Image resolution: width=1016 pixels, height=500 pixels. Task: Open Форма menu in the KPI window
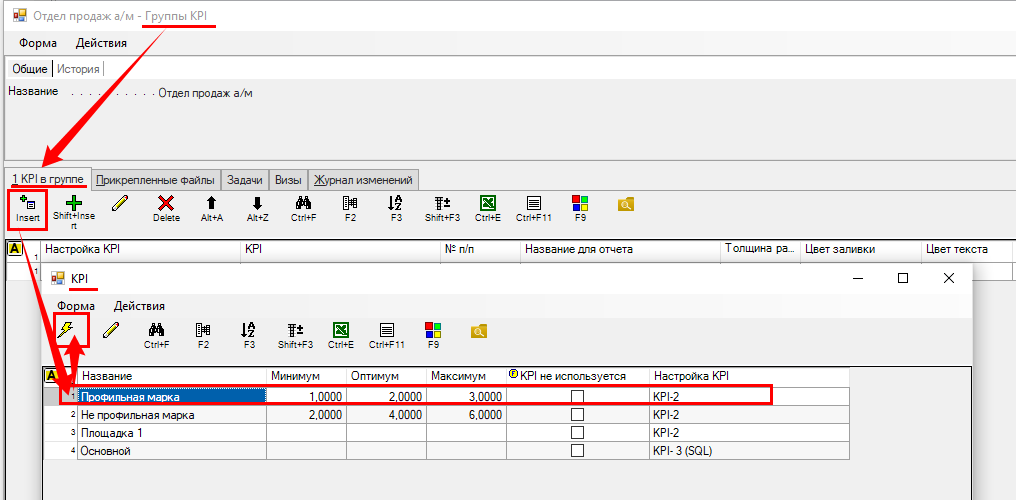point(76,306)
